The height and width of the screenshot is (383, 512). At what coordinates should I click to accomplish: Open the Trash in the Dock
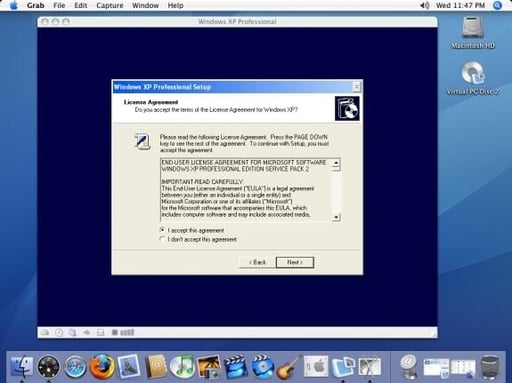point(490,367)
